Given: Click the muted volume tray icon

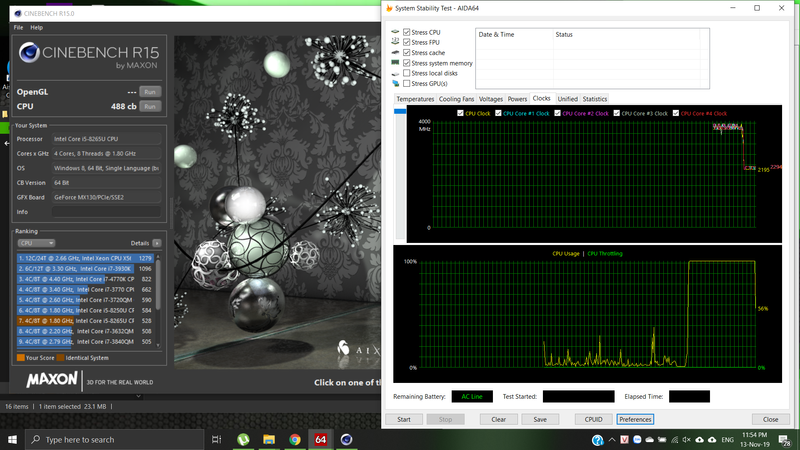Looking at the screenshot, I should [687, 439].
